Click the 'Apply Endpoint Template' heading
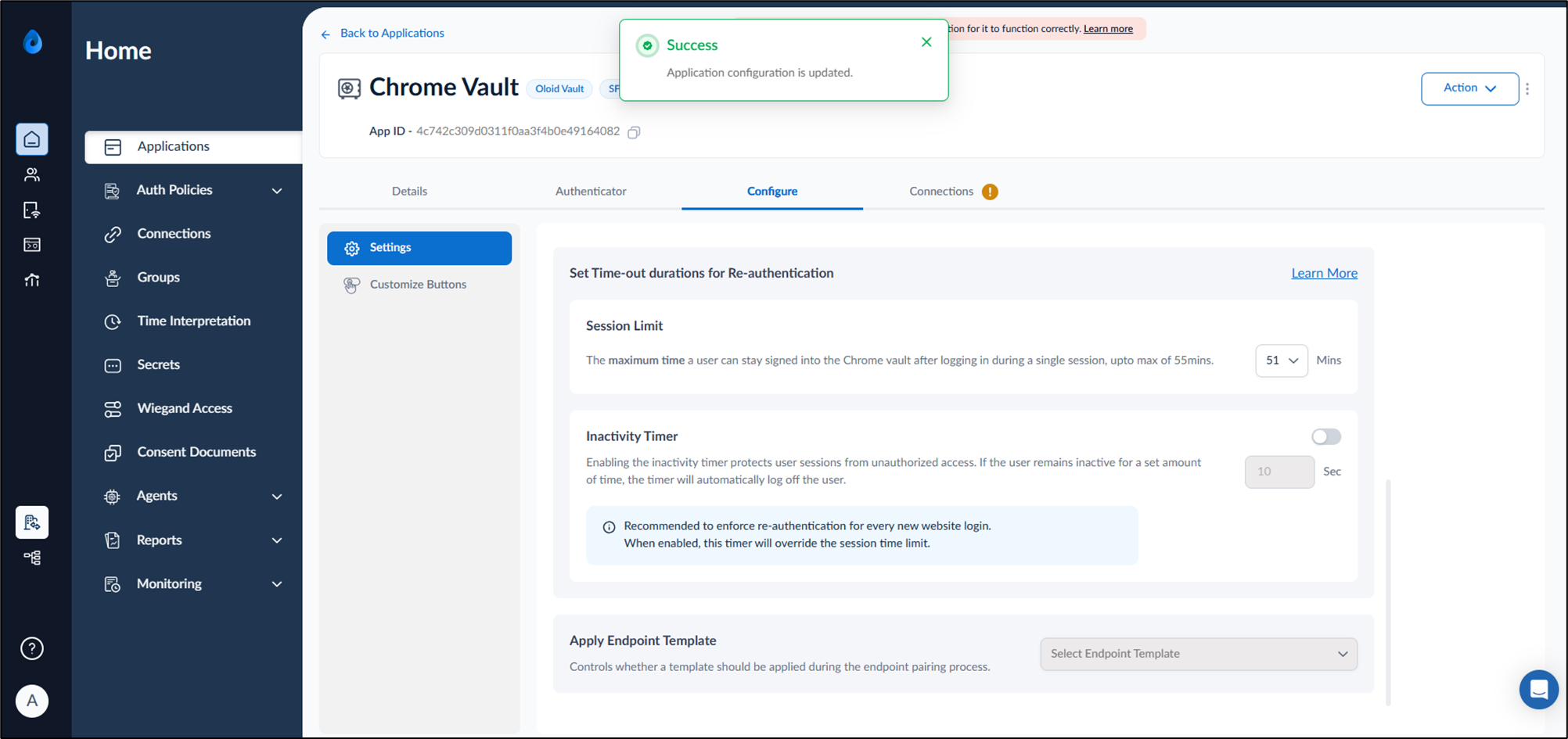 pos(643,640)
